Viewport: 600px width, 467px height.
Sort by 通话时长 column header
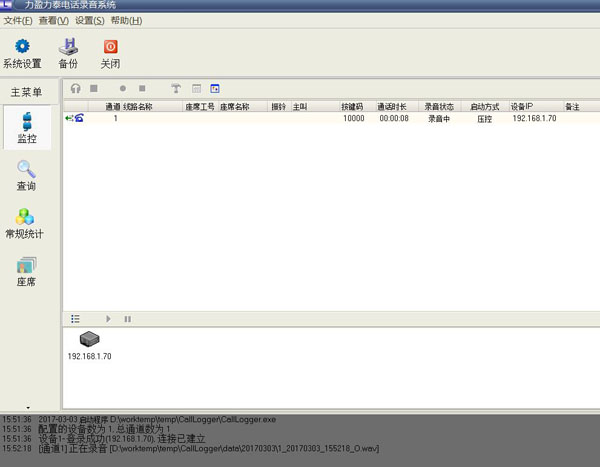(x=392, y=105)
